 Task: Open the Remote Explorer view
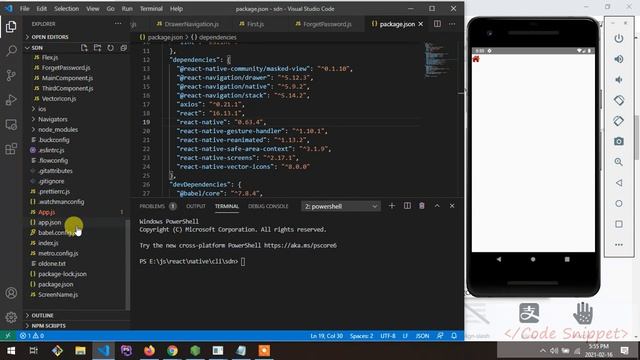pyautogui.click(x=11, y=124)
